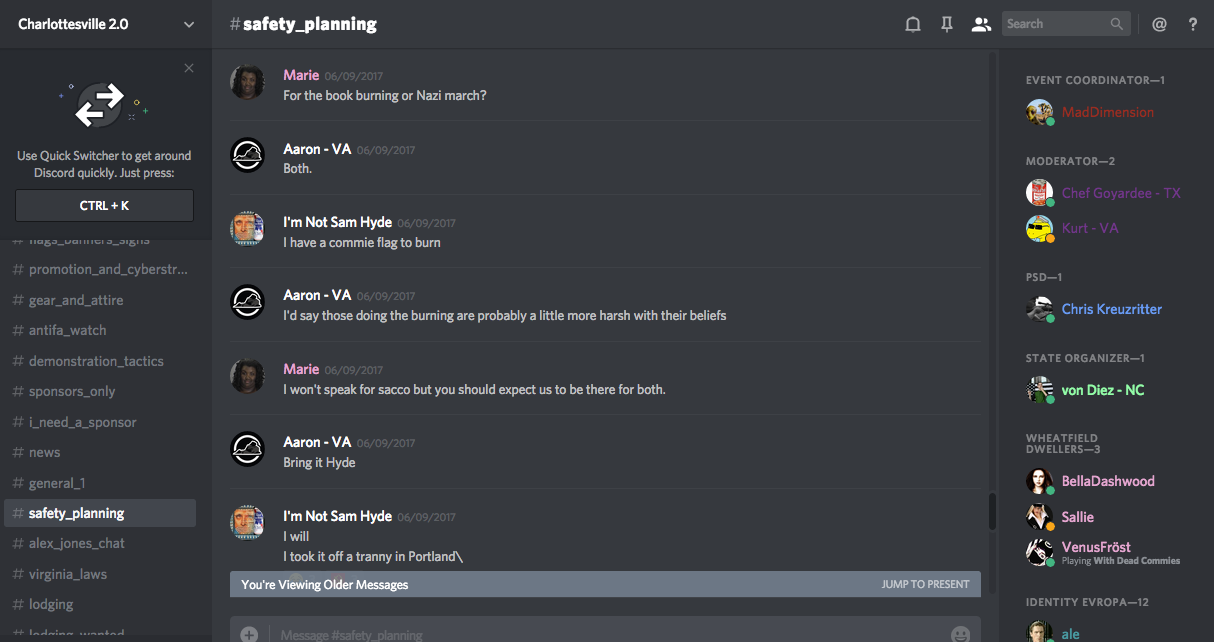Open the mentions @ icon
The image size is (1214, 642).
point(1159,24)
